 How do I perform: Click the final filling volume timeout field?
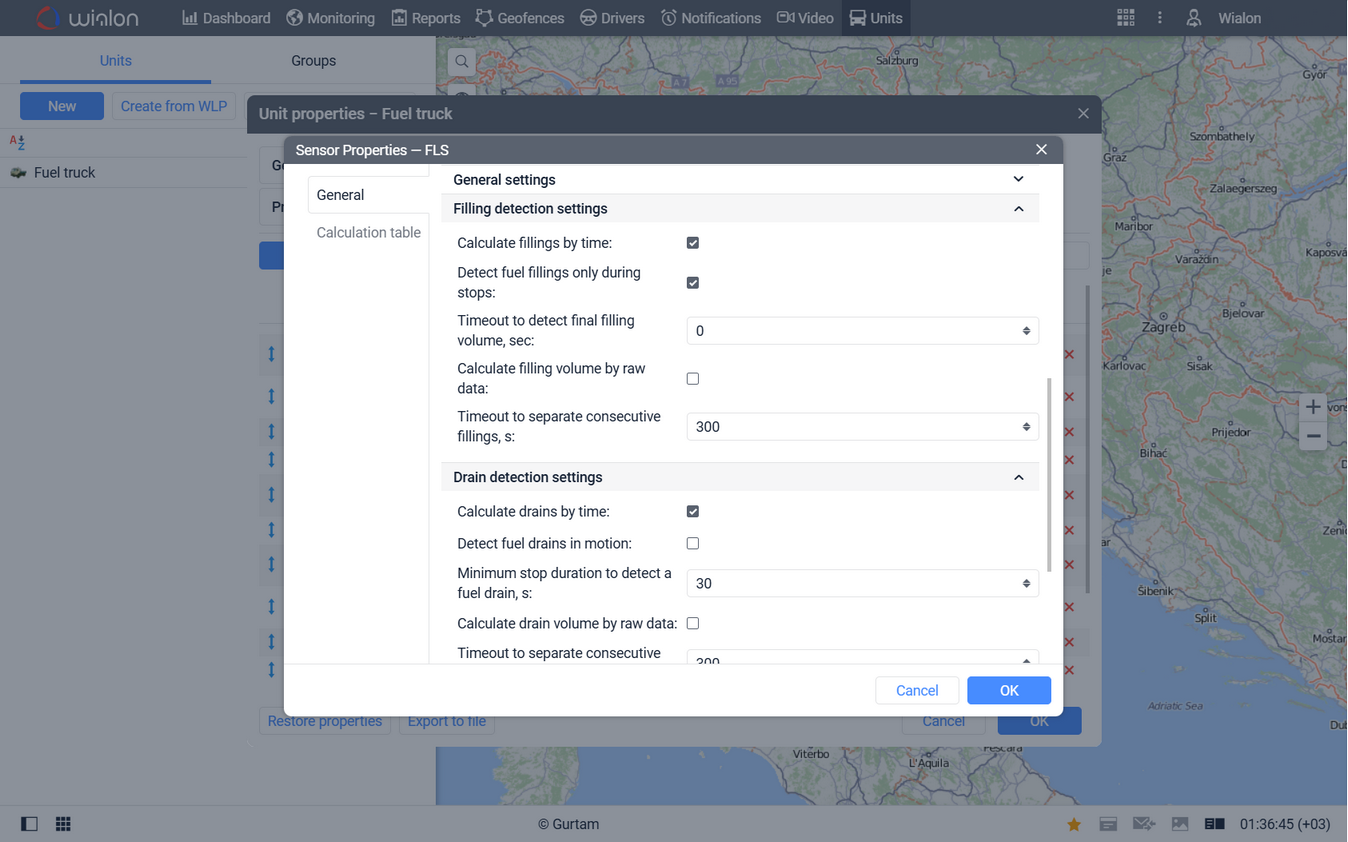[862, 331]
